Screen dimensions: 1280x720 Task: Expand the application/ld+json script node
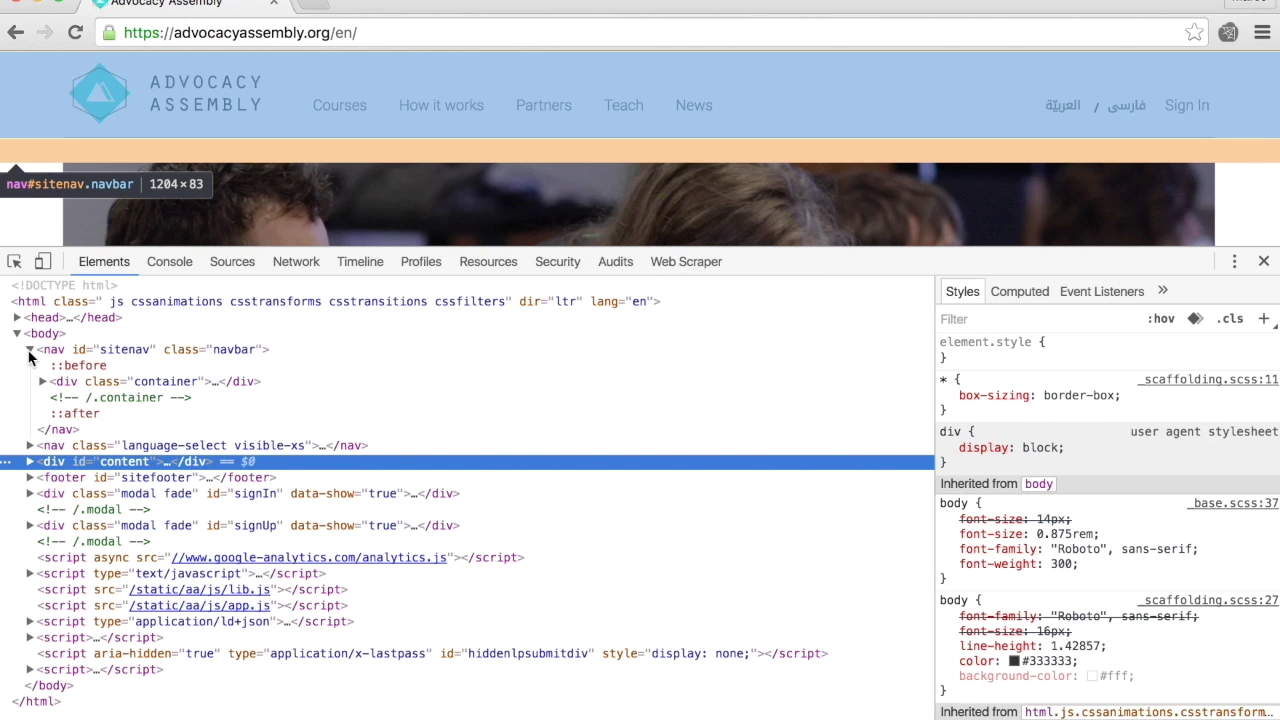pyautogui.click(x=30, y=621)
